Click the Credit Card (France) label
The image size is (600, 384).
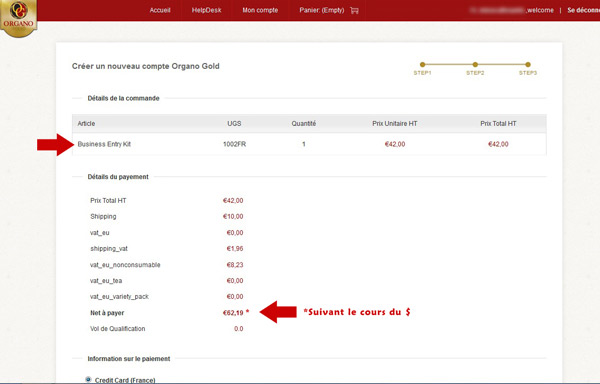[x=125, y=380]
